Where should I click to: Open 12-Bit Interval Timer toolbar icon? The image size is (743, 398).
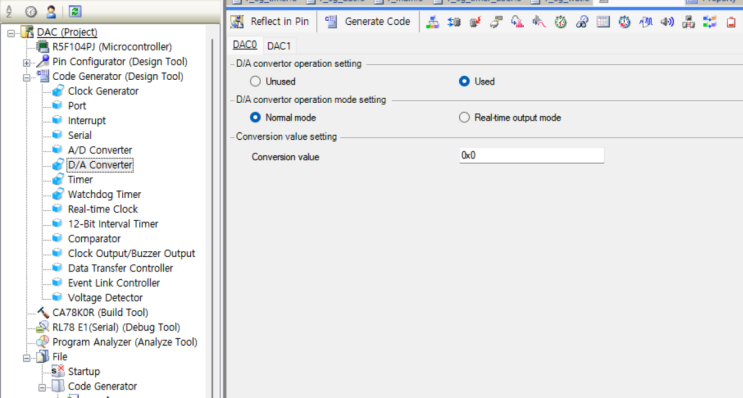[x=625, y=22]
